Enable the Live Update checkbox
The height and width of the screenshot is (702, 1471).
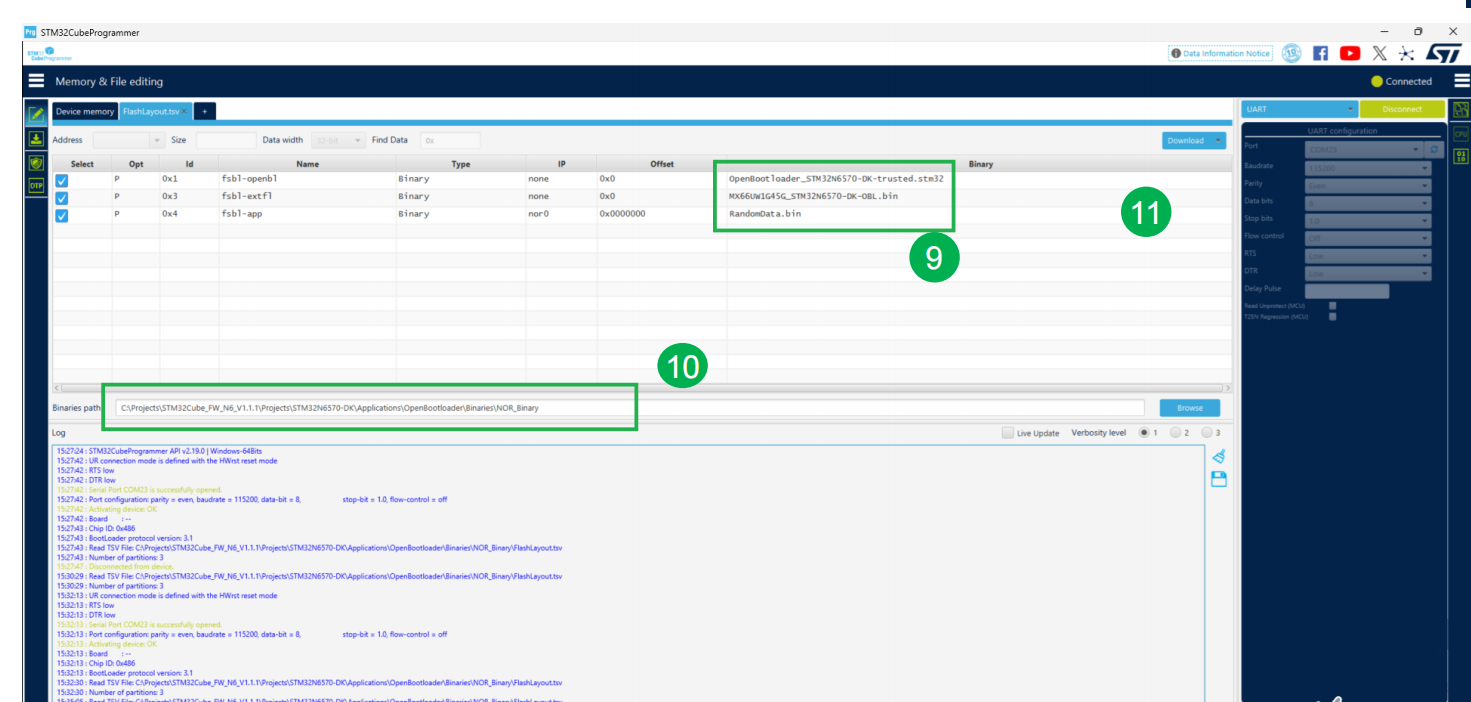point(1008,433)
